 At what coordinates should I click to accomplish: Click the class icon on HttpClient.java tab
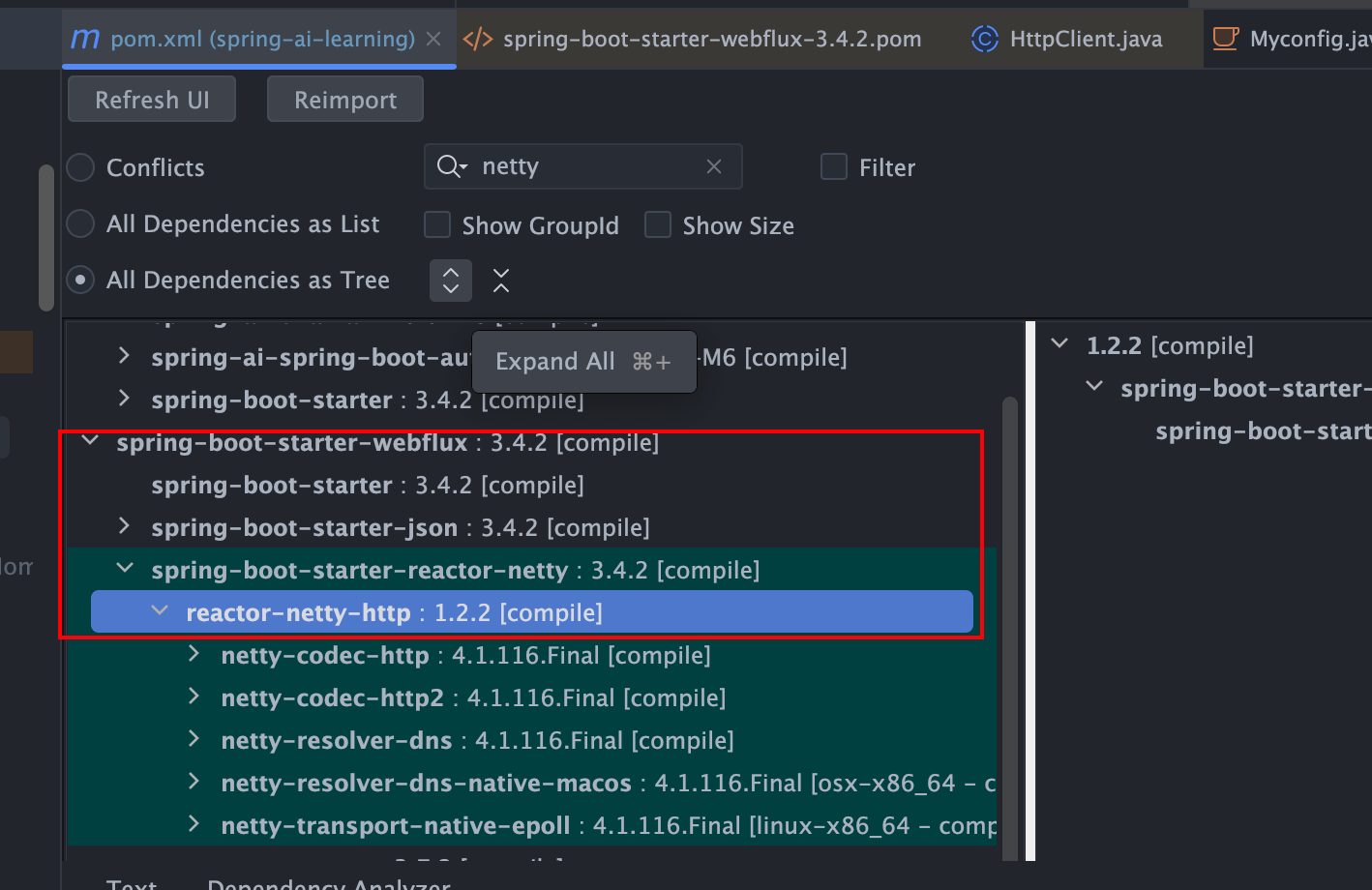(x=984, y=39)
